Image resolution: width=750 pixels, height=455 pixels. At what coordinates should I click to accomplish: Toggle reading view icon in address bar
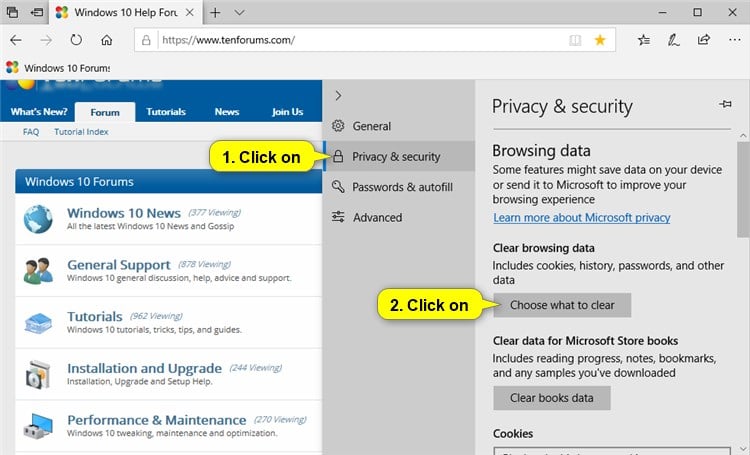[x=575, y=40]
